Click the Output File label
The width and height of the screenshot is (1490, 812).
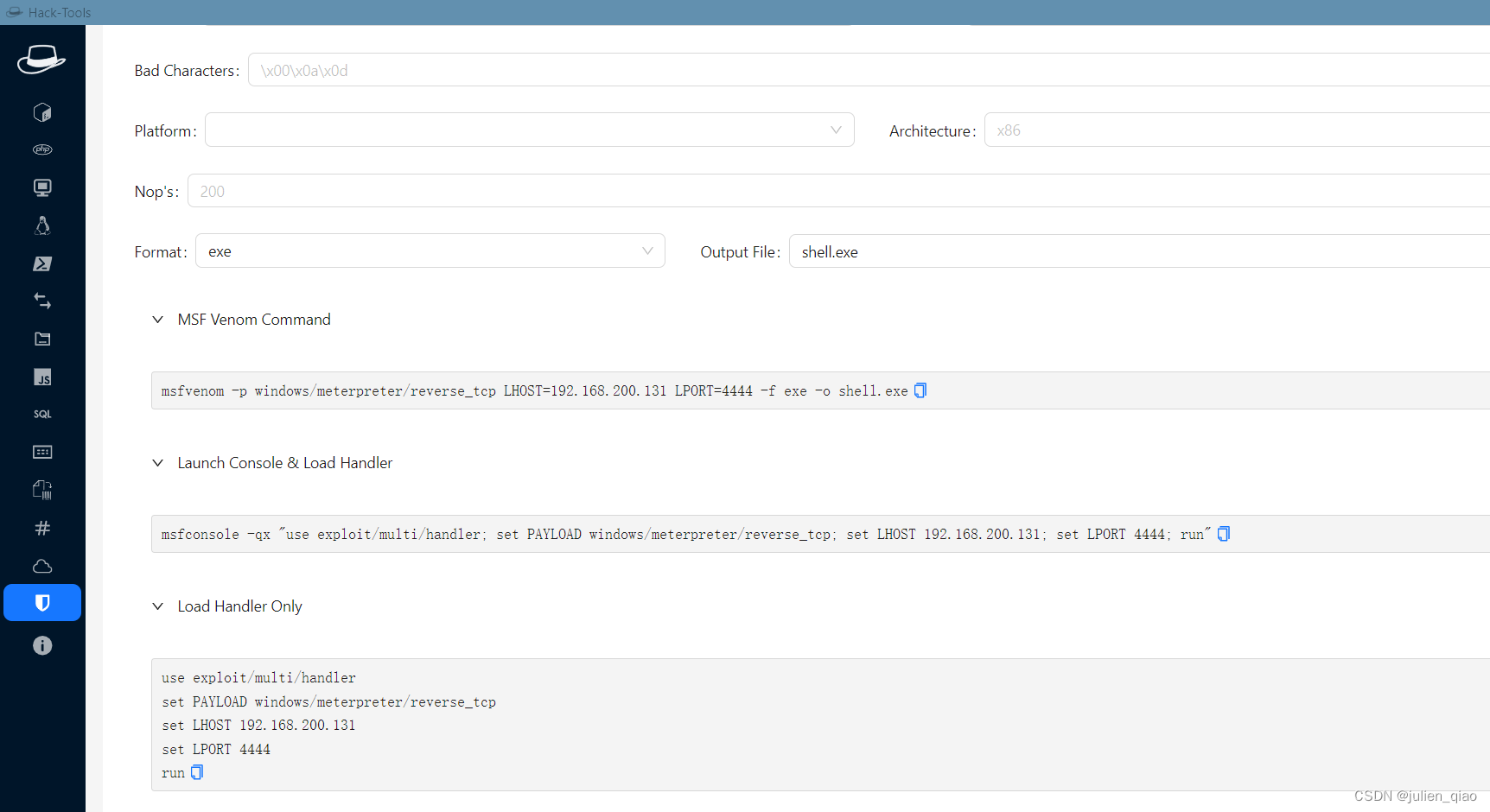coord(741,252)
